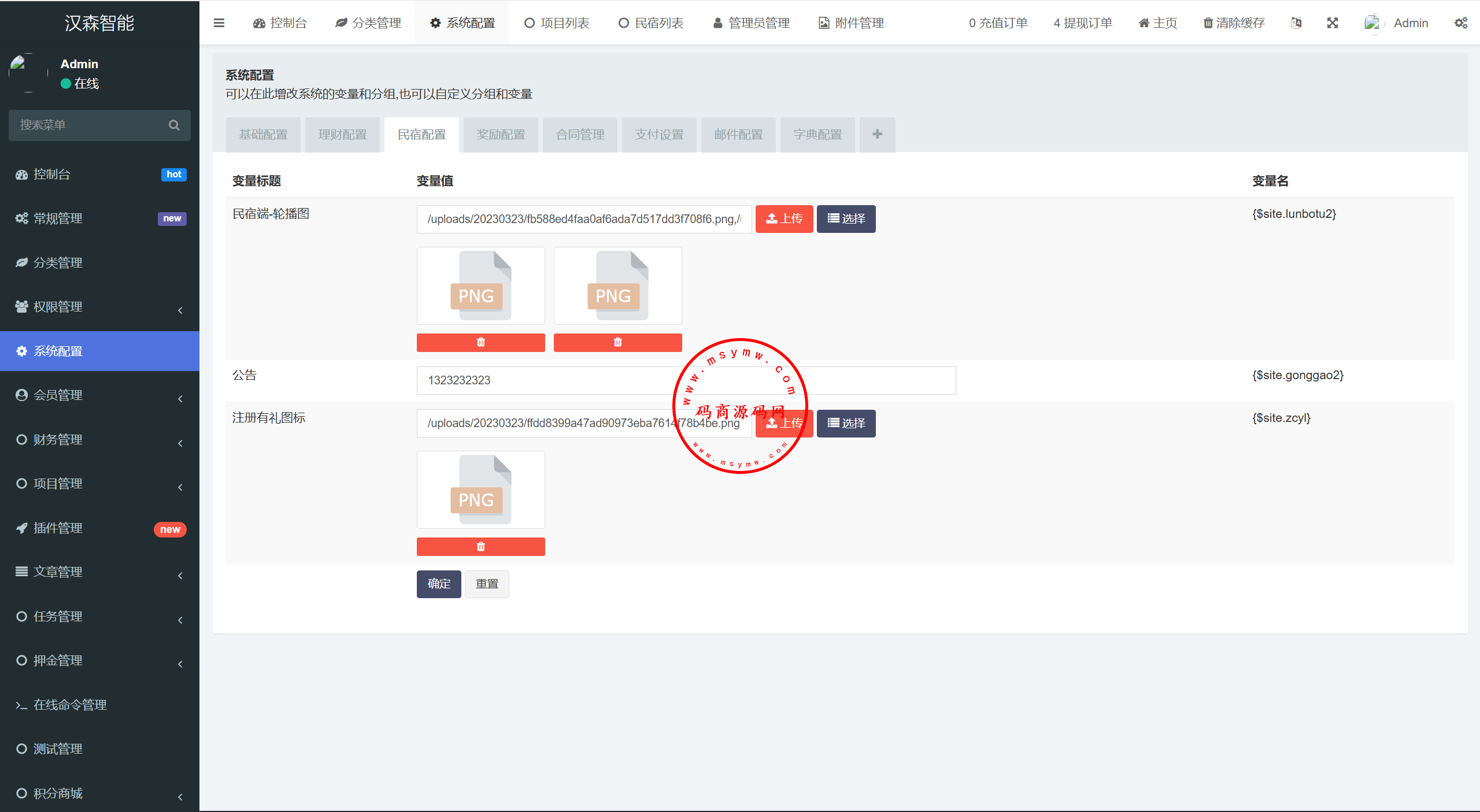Expand 会员管理 submenu

[x=99, y=395]
